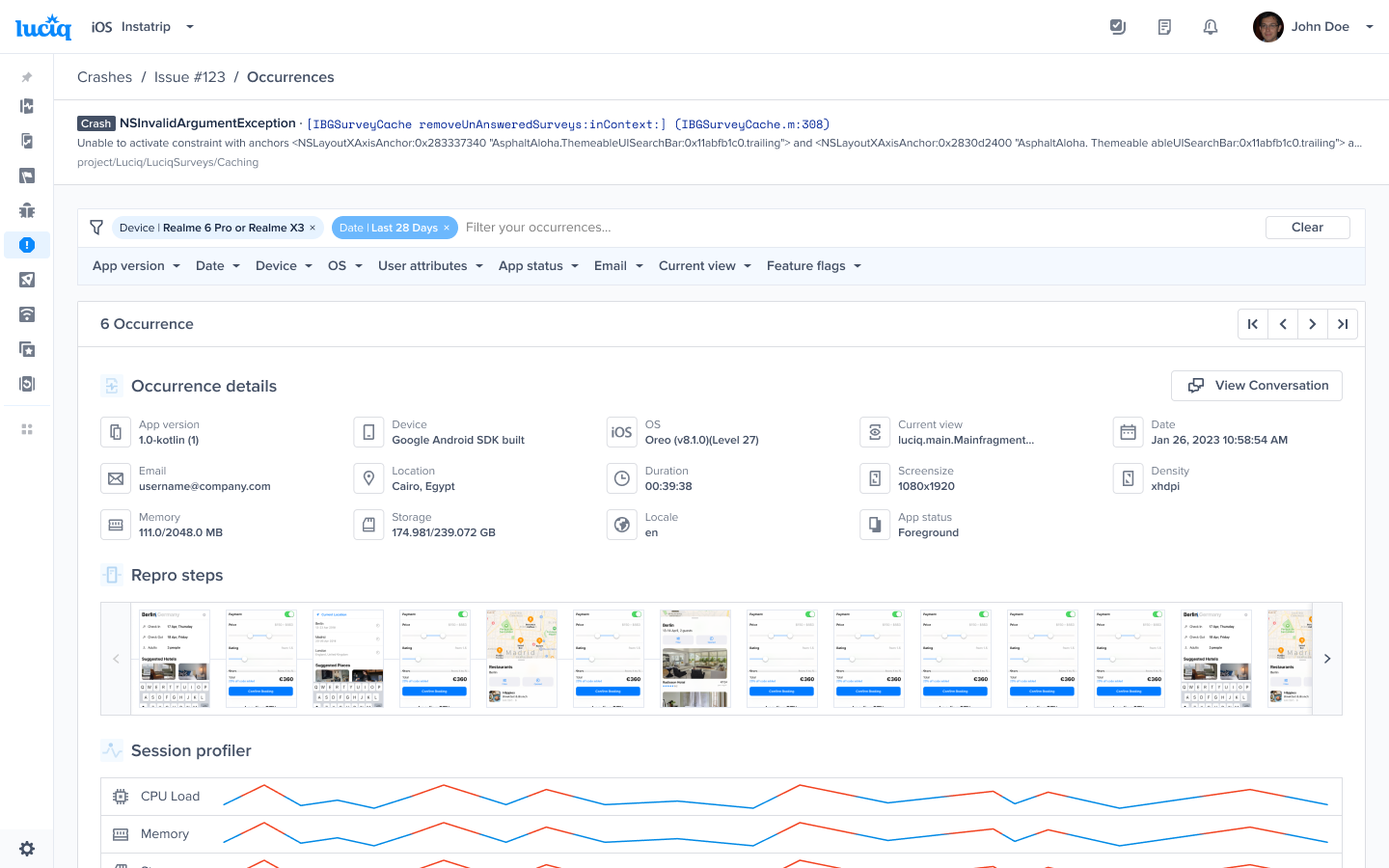This screenshot has width=1389, height=868.
Task: Click the Luciq logo
Action: tap(43, 27)
